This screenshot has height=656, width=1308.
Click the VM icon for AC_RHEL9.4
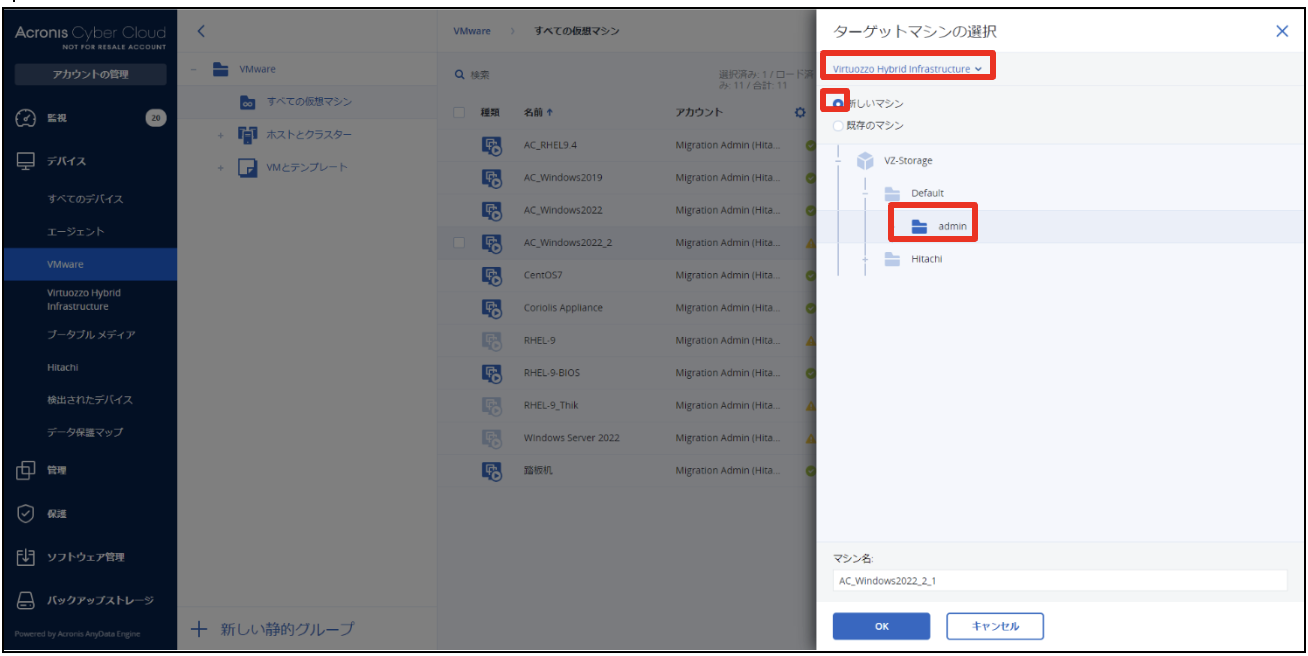492,145
